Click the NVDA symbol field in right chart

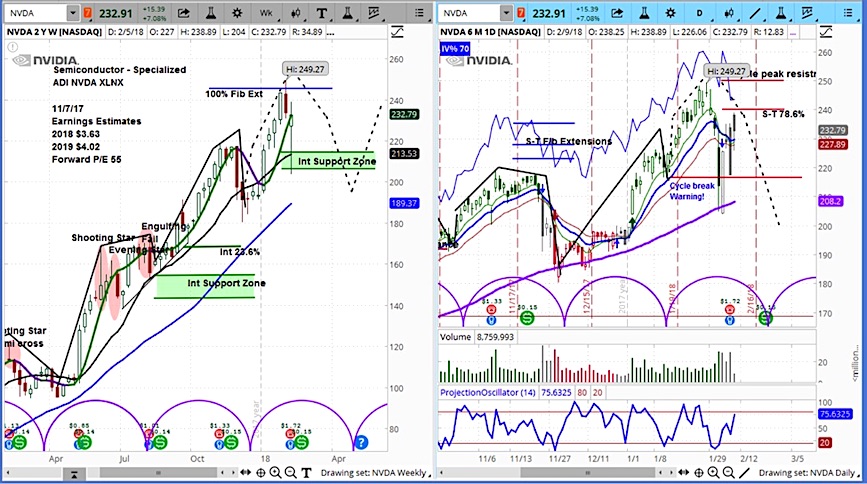coord(470,13)
